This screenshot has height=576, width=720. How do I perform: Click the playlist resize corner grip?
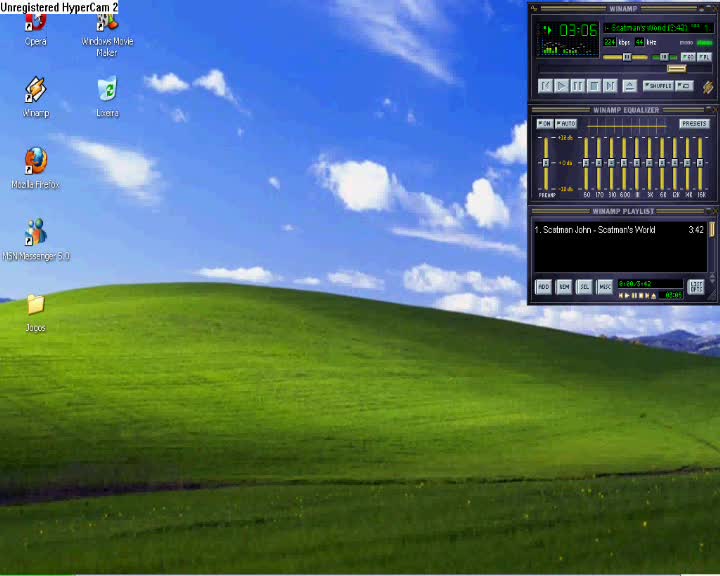(713, 296)
